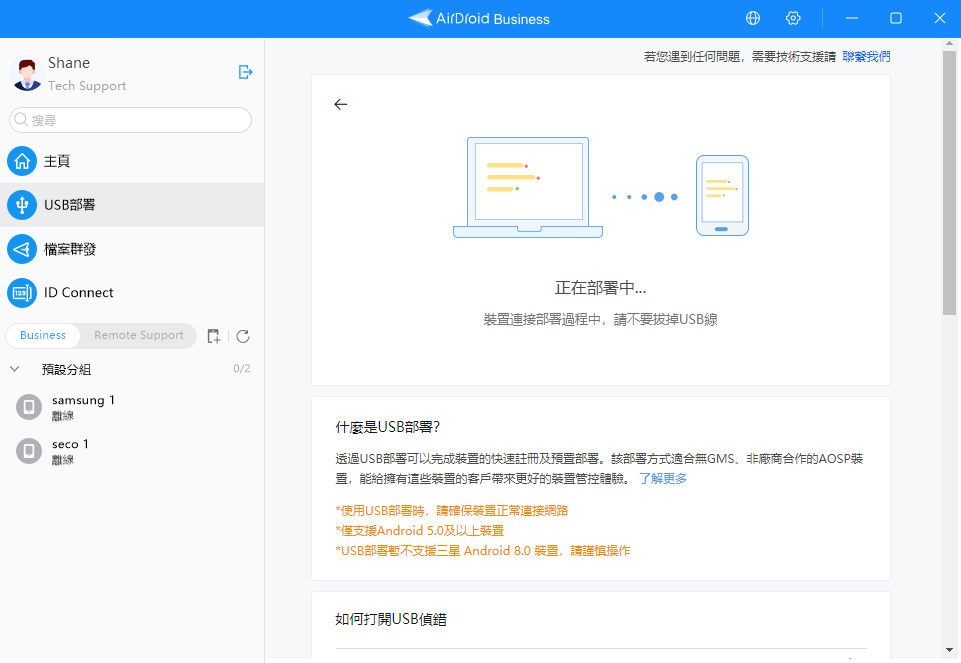The height and width of the screenshot is (663, 961).
Task: Click AirDroid Business logo in title bar
Action: [479, 18]
